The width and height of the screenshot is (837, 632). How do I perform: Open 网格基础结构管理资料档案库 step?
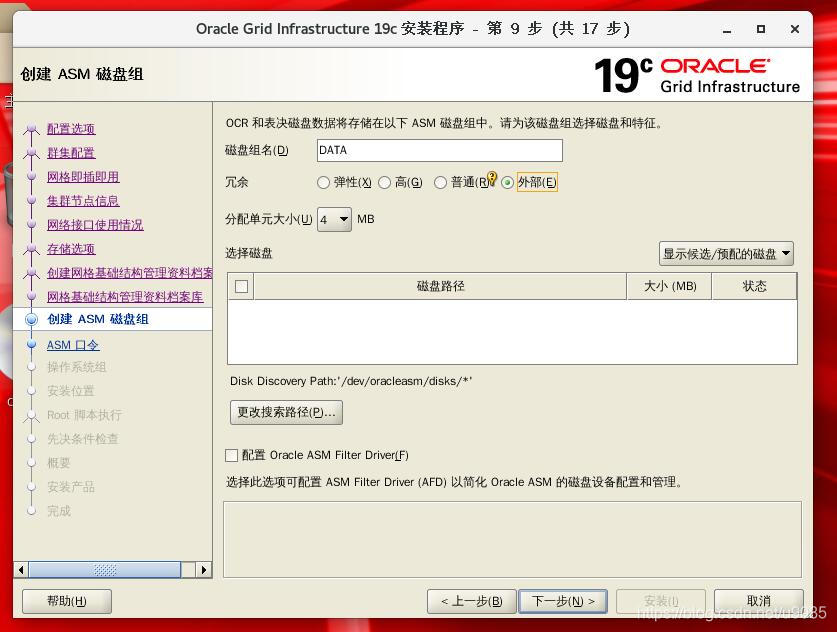(125, 297)
